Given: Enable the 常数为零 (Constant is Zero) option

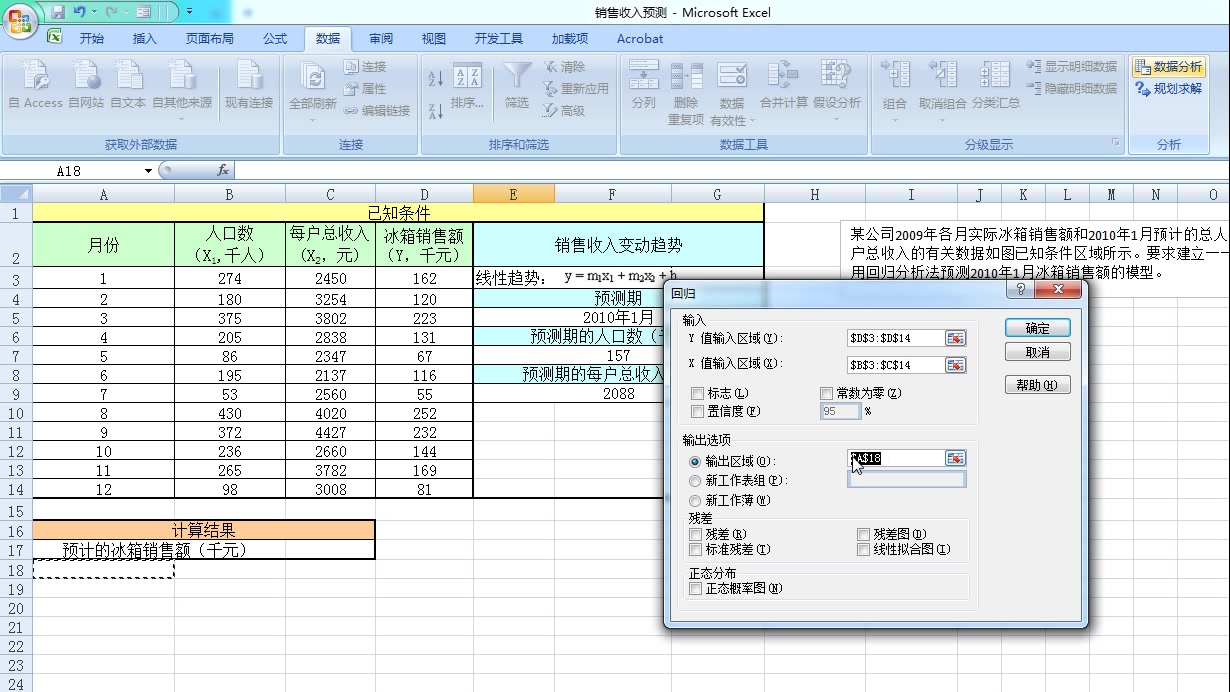Looking at the screenshot, I should click(826, 393).
